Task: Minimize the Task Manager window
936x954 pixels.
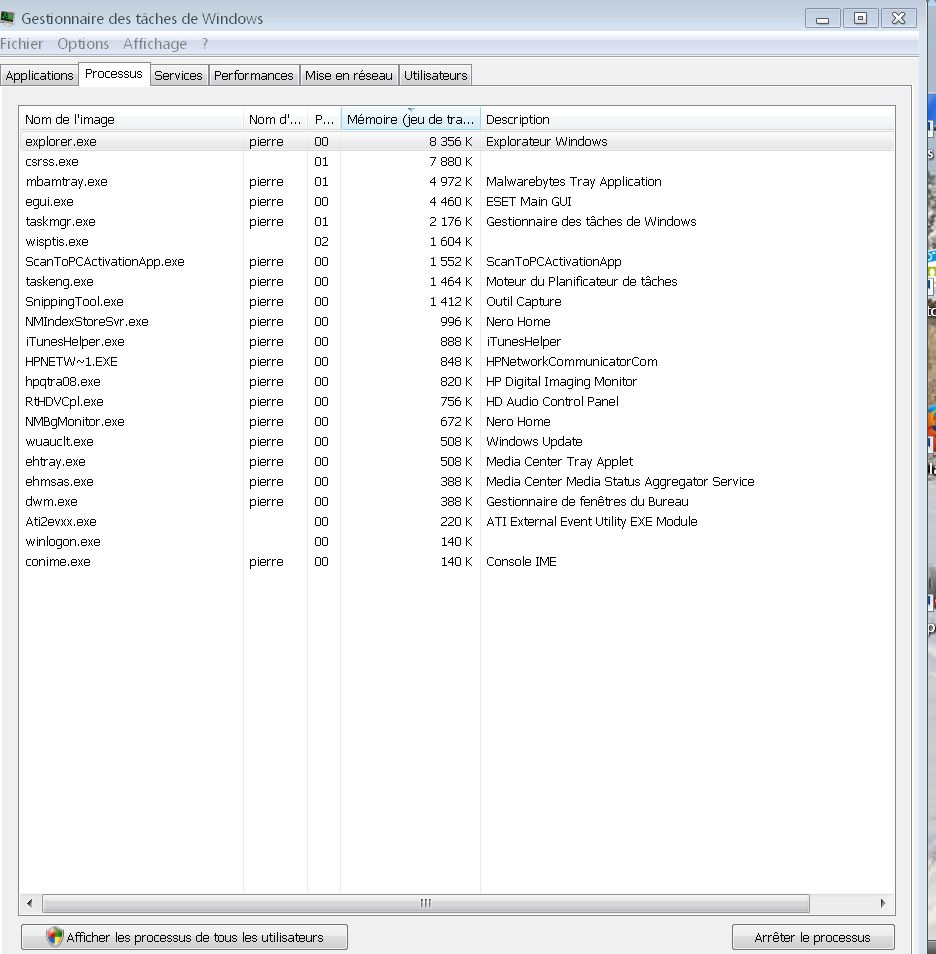Action: [x=822, y=18]
